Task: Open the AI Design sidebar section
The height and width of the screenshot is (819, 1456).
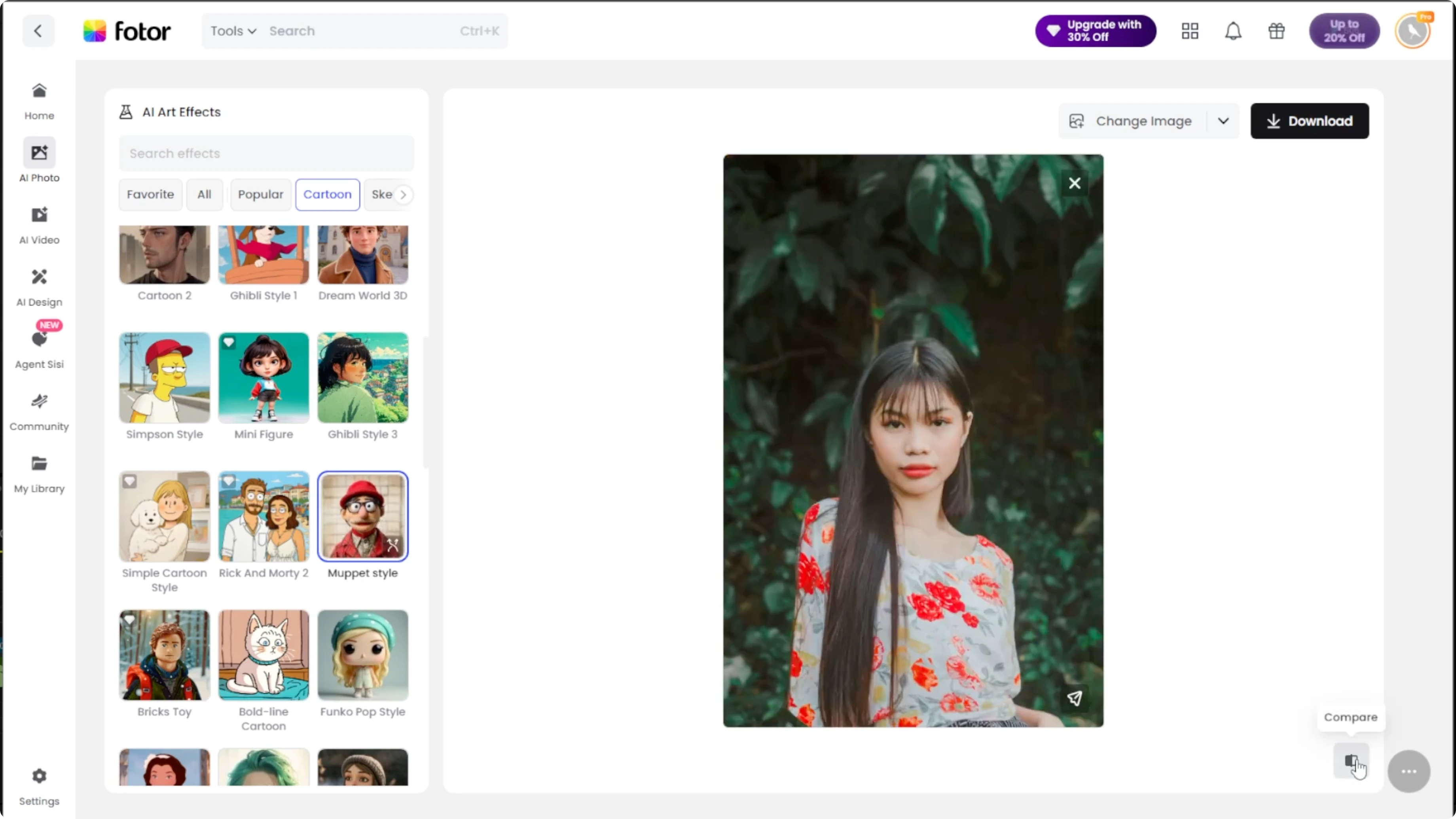Action: click(x=39, y=287)
